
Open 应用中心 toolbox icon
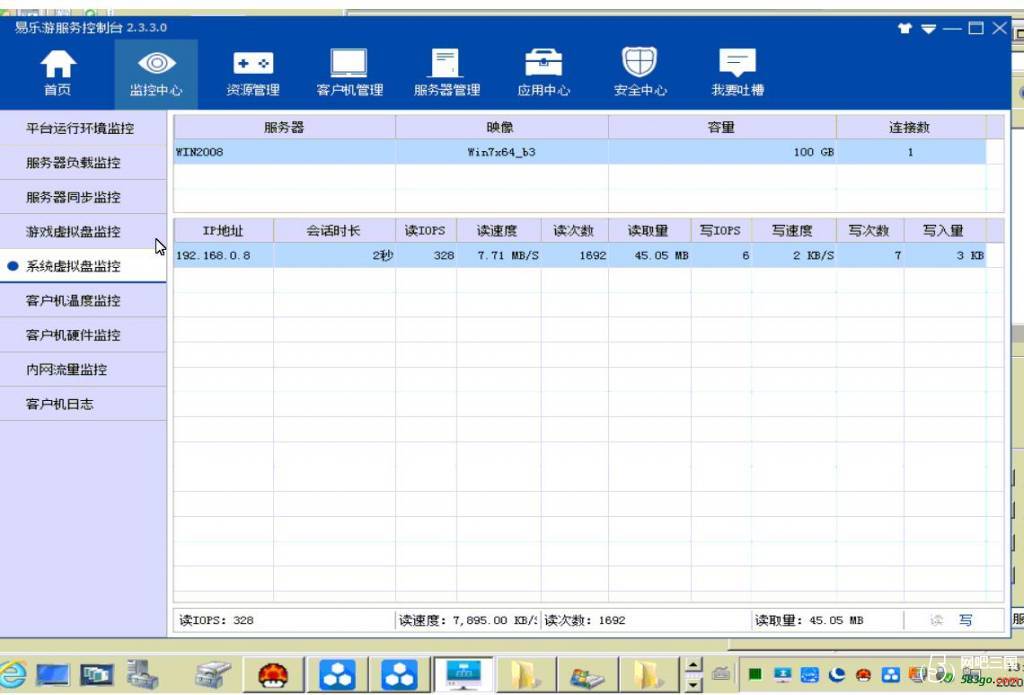point(543,74)
